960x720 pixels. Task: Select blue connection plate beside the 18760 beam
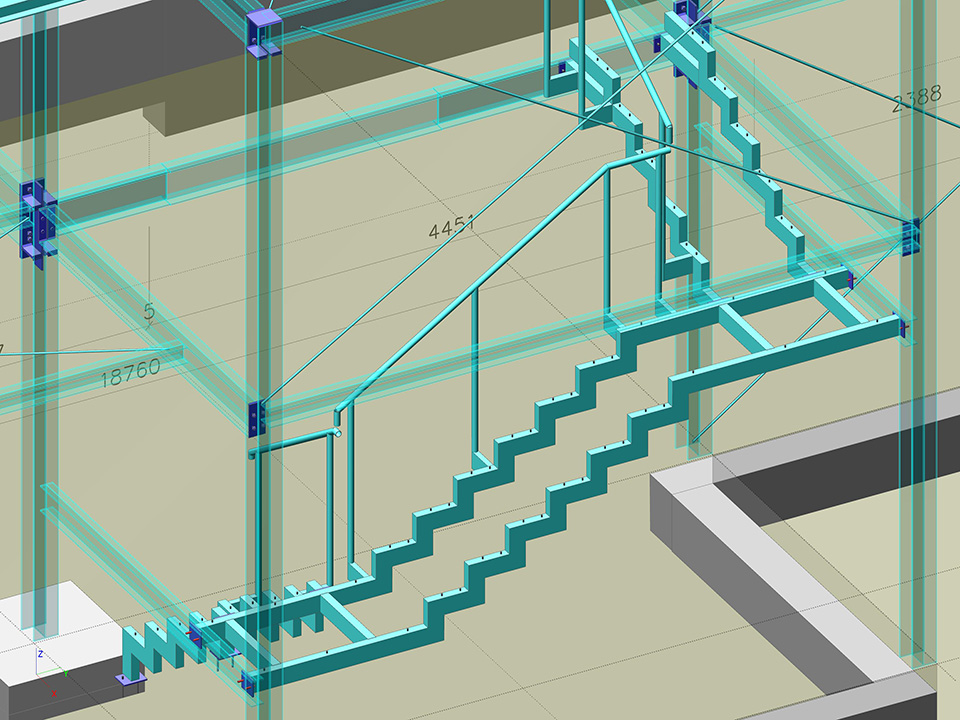(257, 416)
